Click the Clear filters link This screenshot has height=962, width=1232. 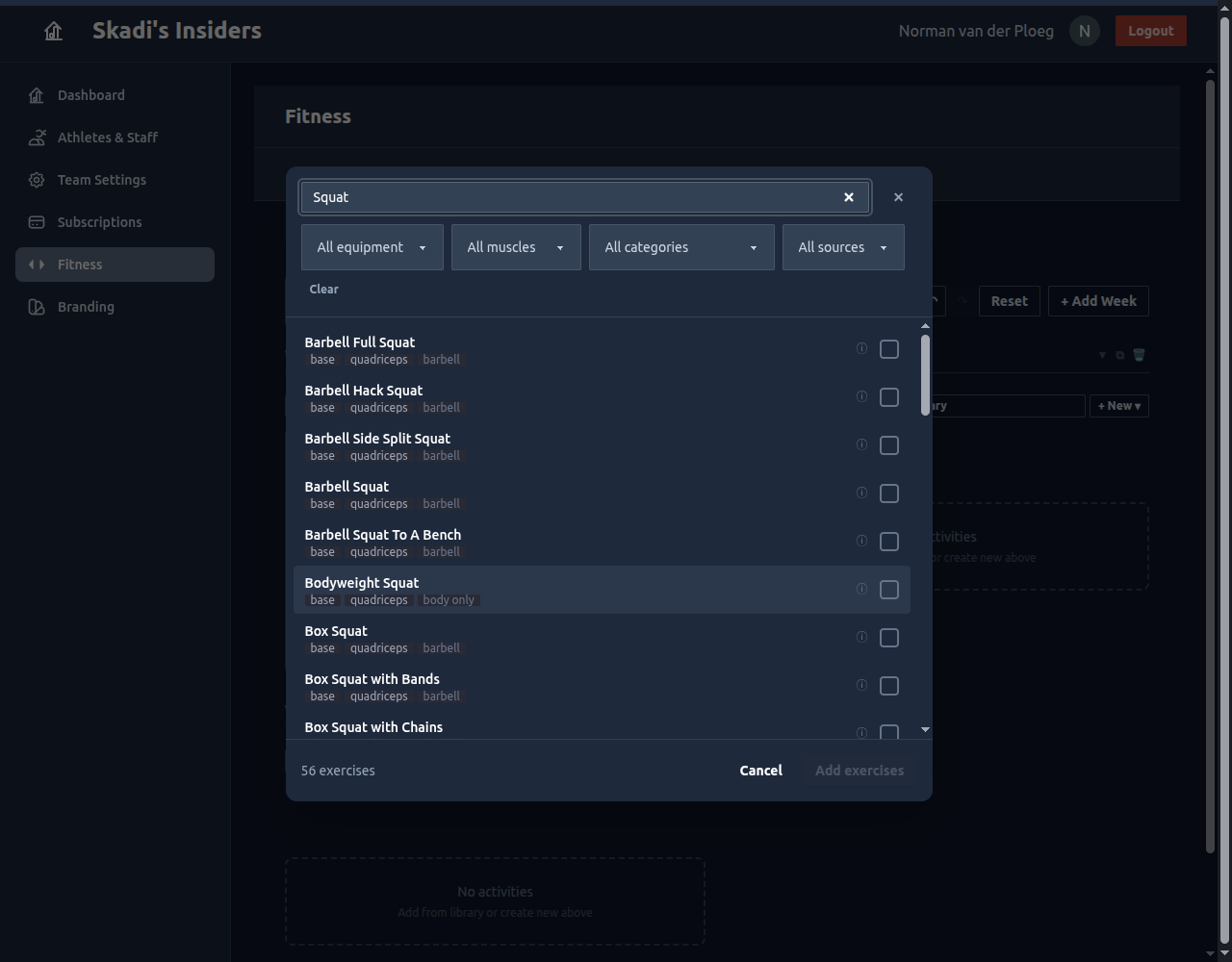[x=324, y=289]
